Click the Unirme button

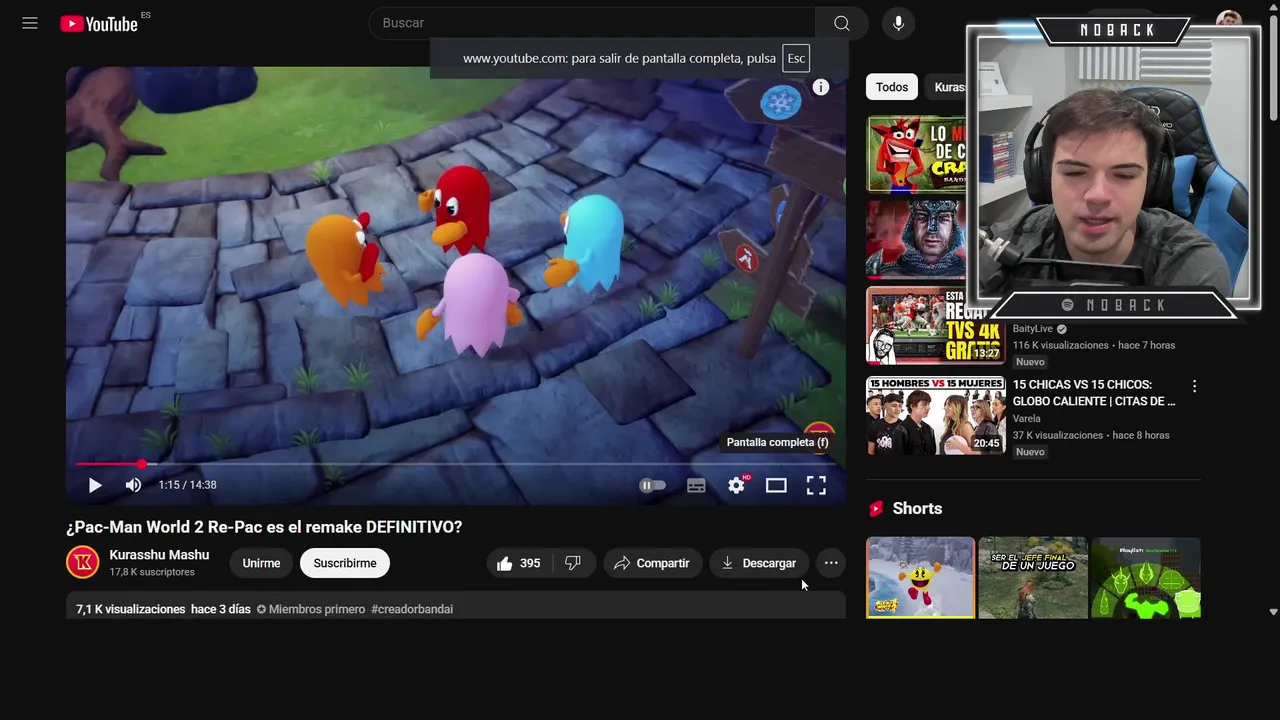pos(261,563)
